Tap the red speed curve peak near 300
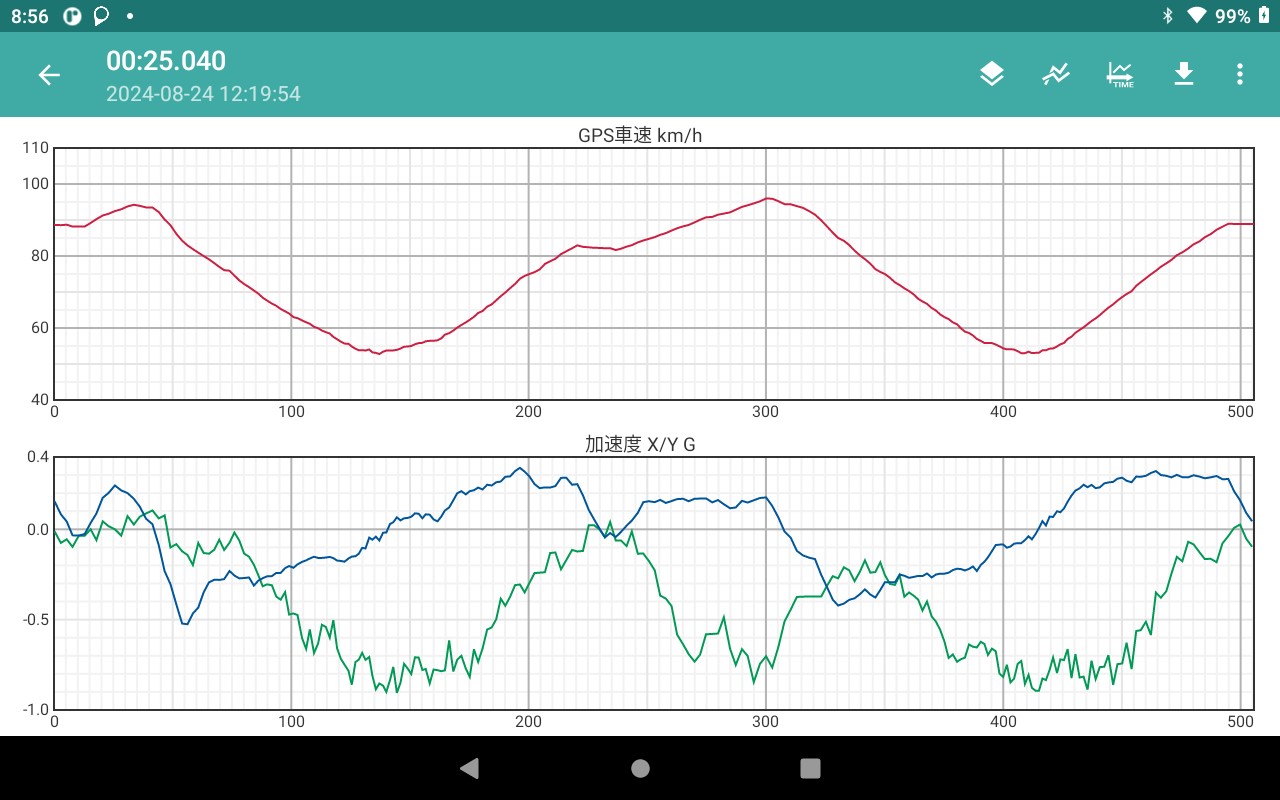The height and width of the screenshot is (800, 1280). [767, 198]
